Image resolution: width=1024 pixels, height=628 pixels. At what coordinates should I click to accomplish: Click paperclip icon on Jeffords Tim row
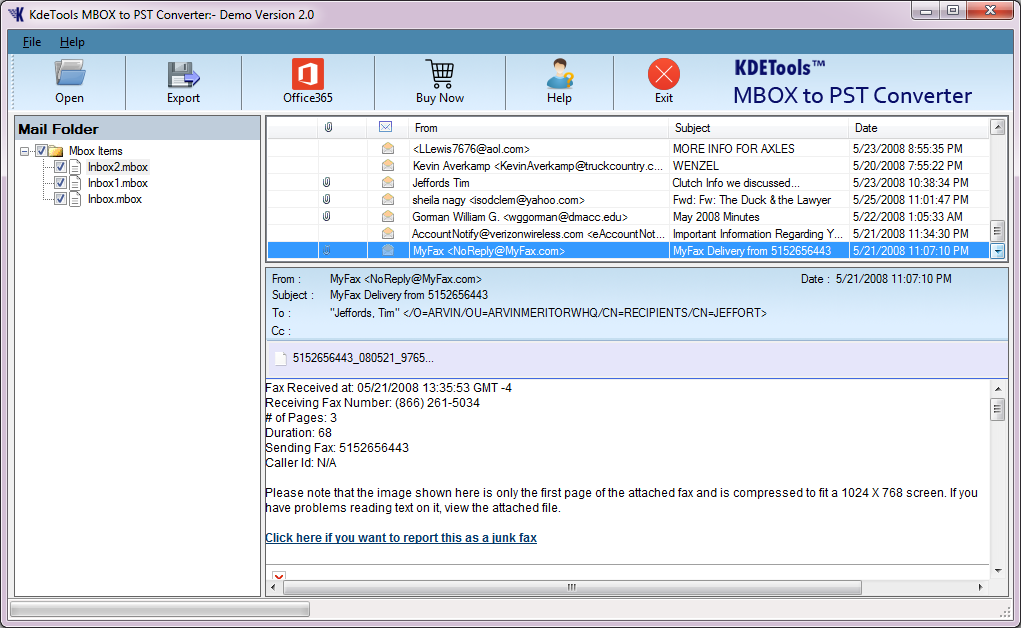327,182
